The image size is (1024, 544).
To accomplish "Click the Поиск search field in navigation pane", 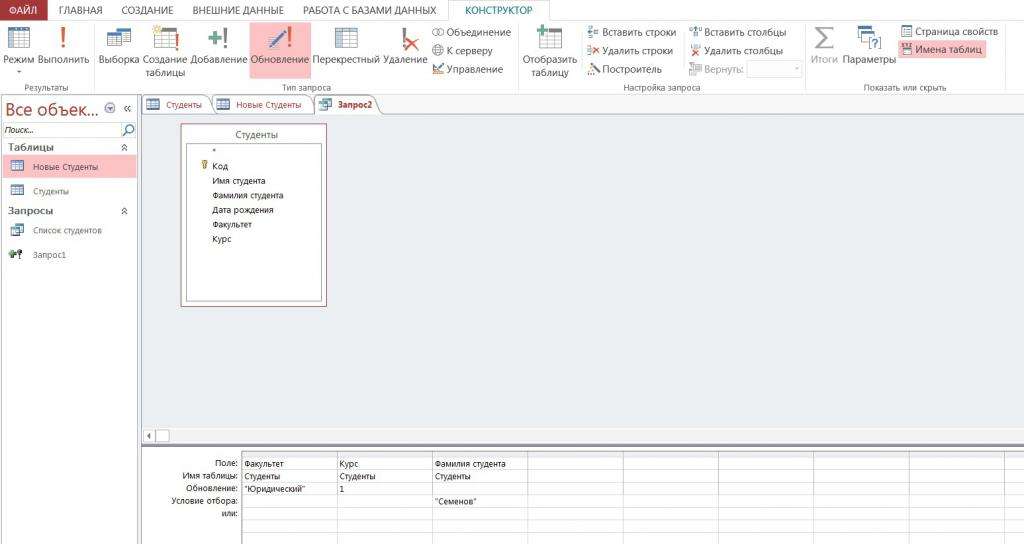I will 60,130.
